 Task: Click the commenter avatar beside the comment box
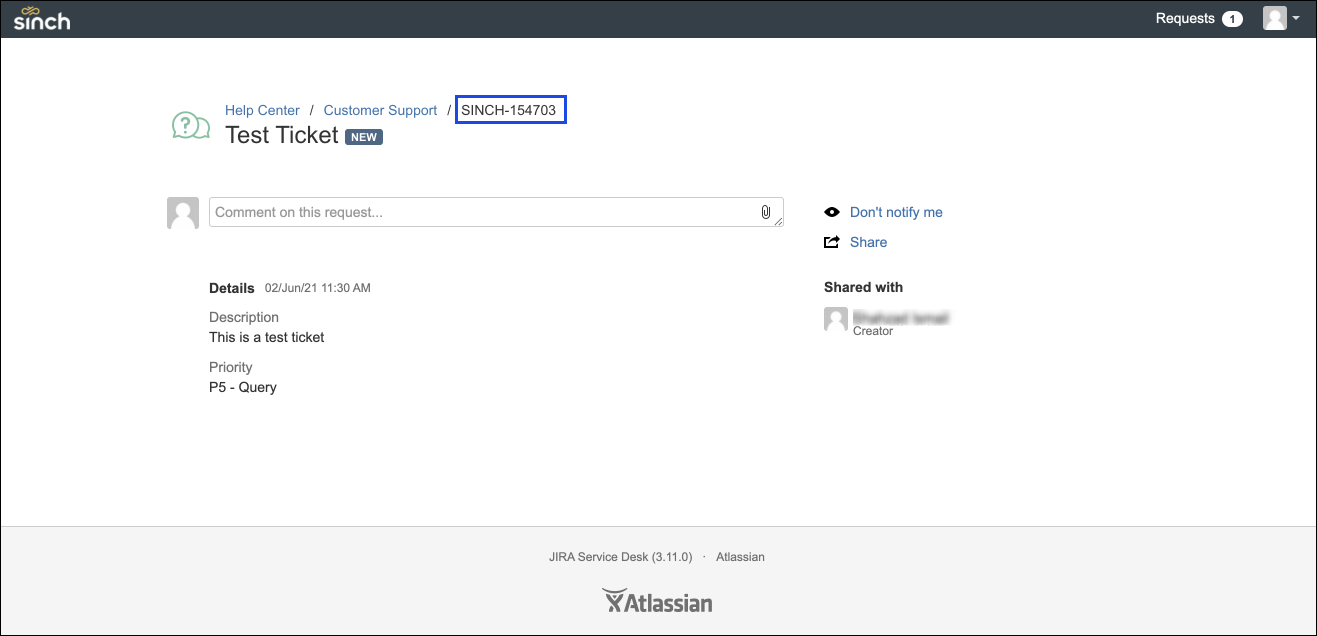[183, 211]
